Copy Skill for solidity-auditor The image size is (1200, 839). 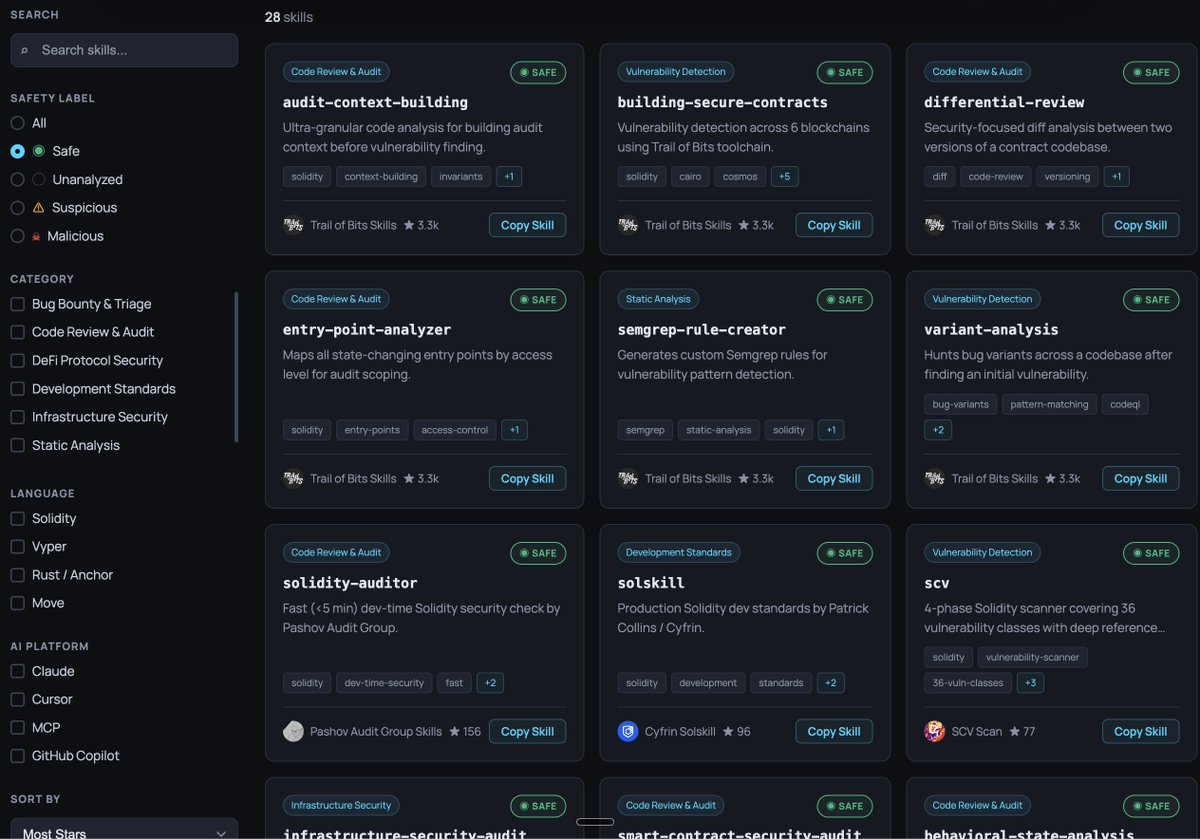[x=527, y=731]
